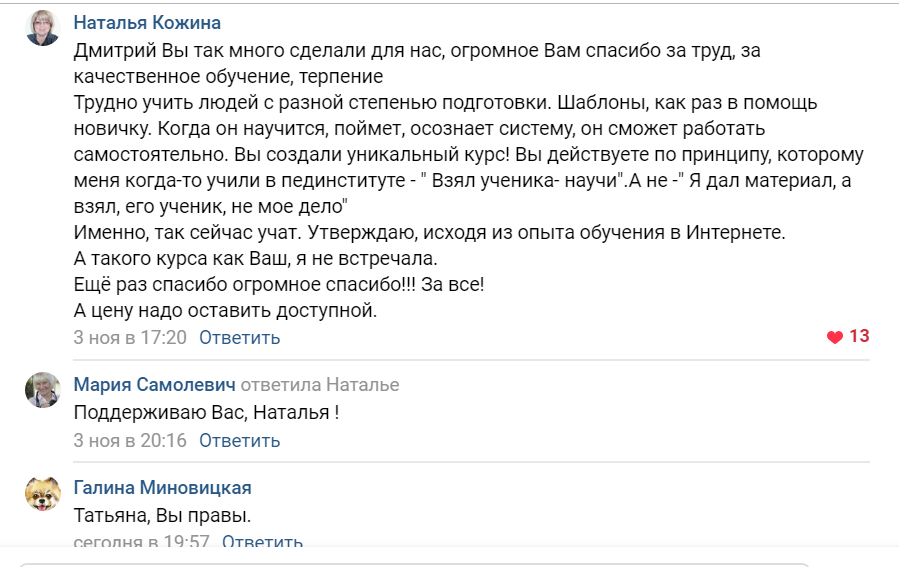This screenshot has height=567, width=899.
Task: Click the "сегодня в 19:57" timestamp
Action: point(141,543)
